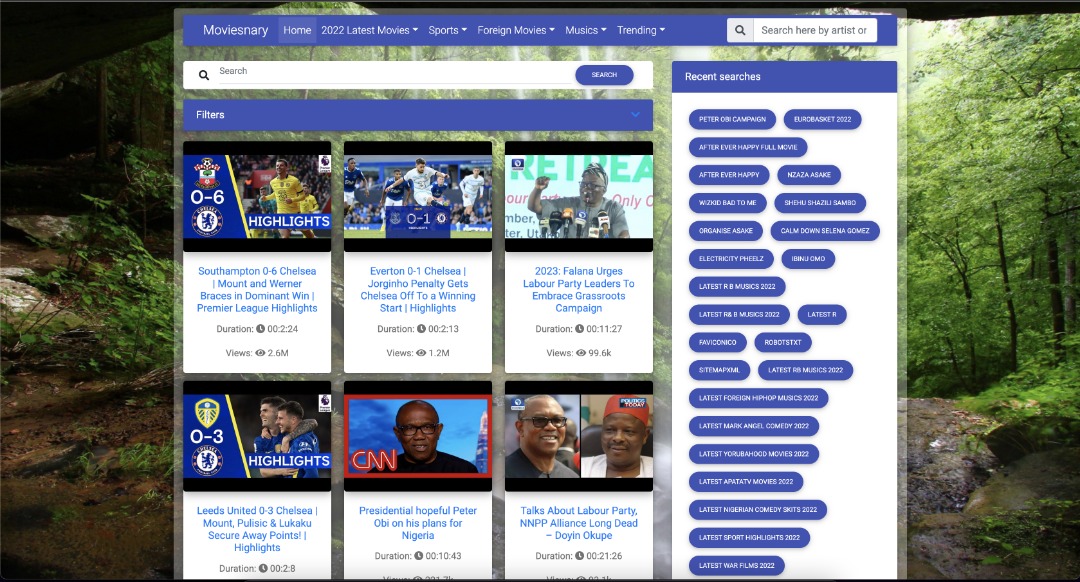This screenshot has height=582, width=1080.
Task: Click the 'Duration: 00:2:24' text
Action: coord(257,329)
